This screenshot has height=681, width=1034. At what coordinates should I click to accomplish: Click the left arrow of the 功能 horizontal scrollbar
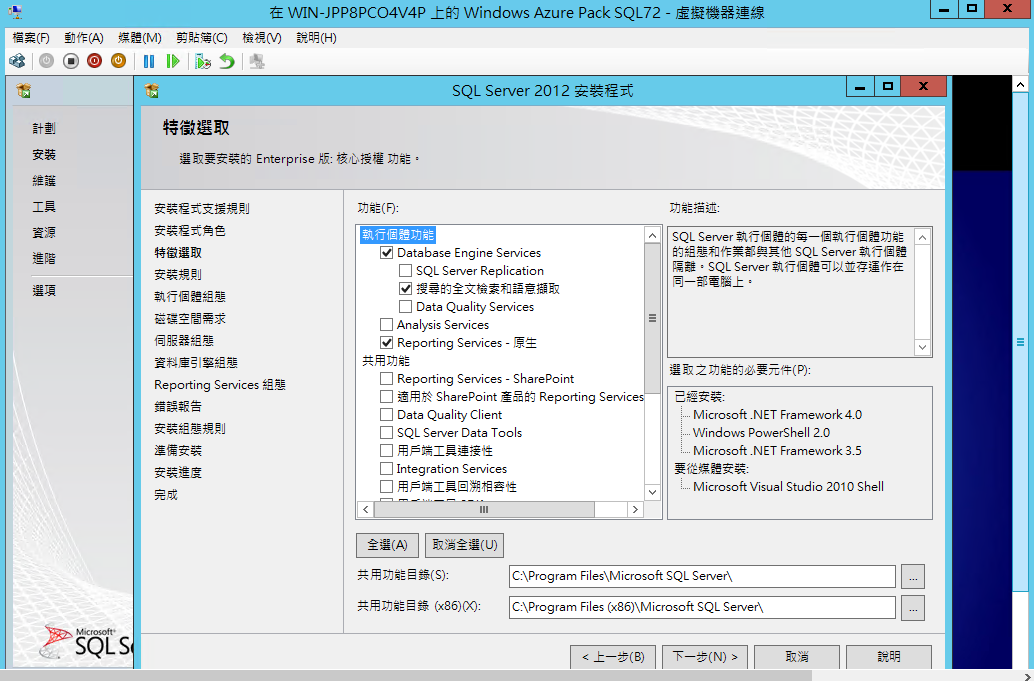(x=366, y=510)
